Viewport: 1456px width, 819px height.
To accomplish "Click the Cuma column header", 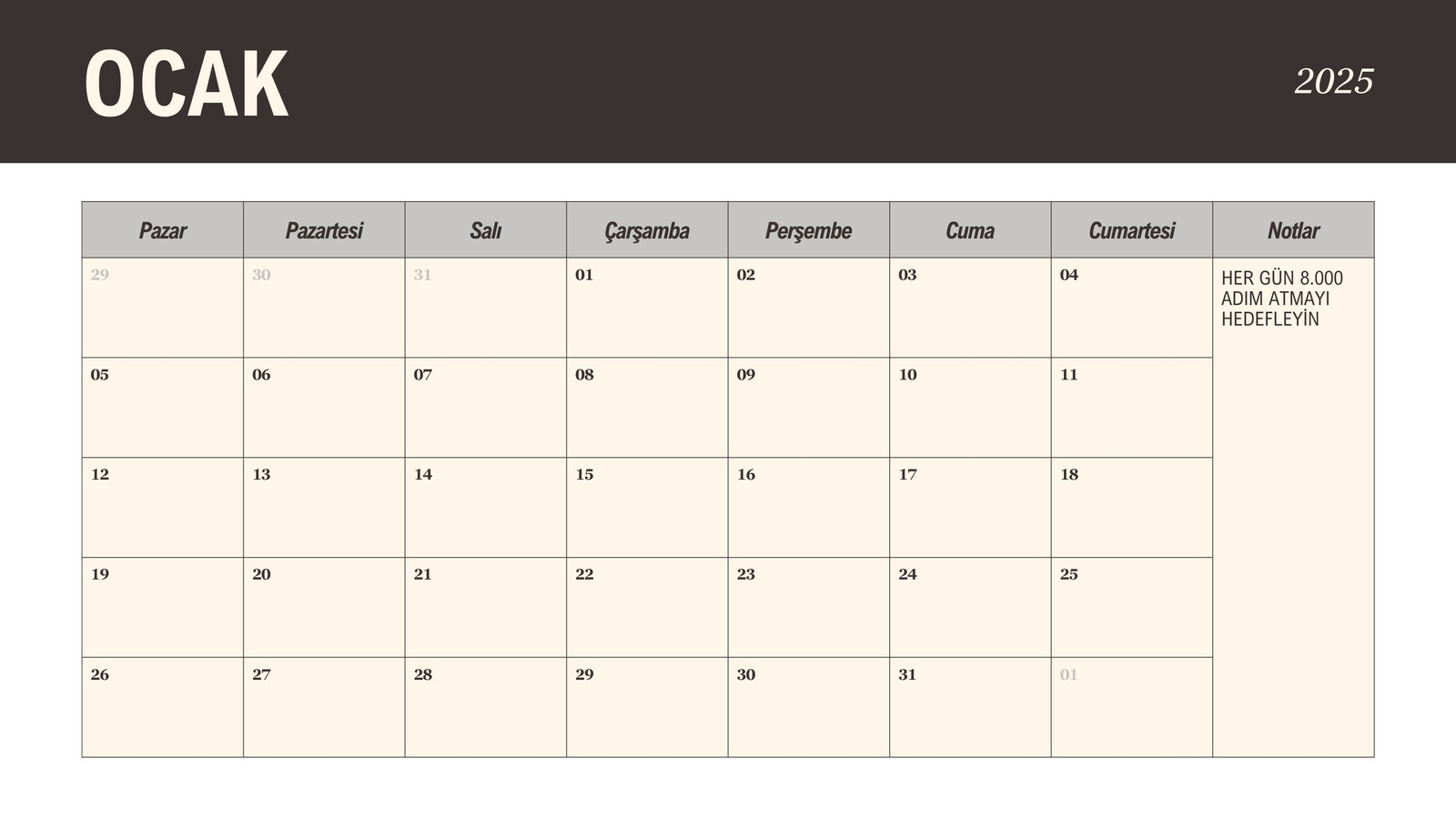I will (x=970, y=230).
